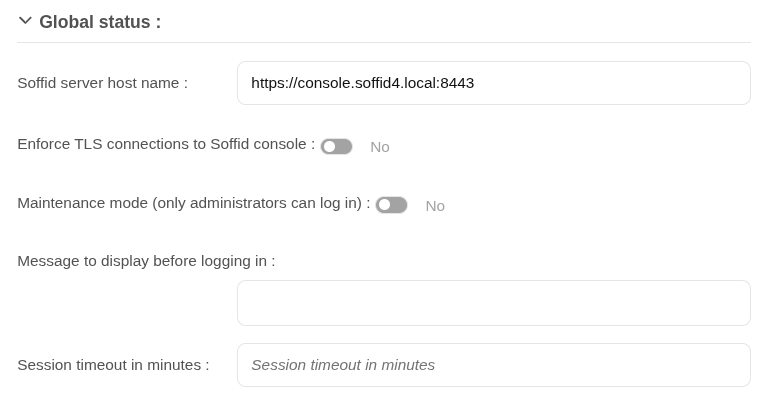Click the white knob of Enforce TLS switch
Image resolution: width=760 pixels, height=396 pixels.
click(330, 147)
